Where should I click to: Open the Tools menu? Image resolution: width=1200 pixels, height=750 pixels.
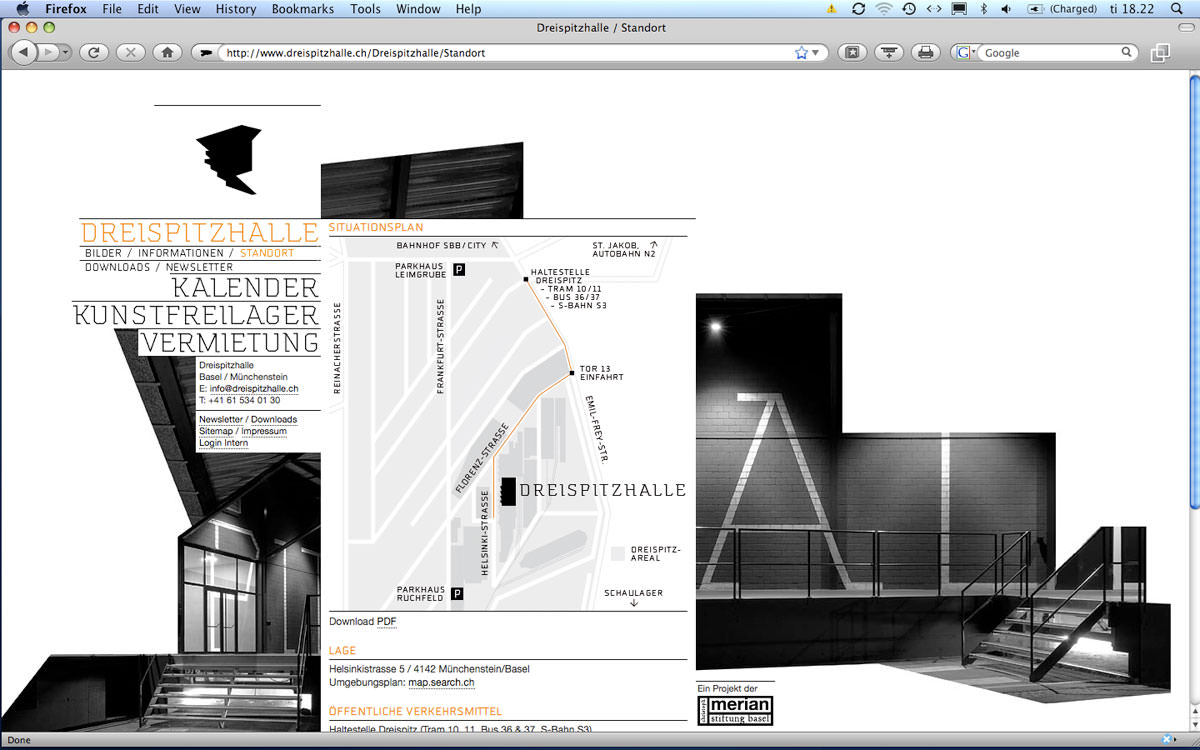point(365,9)
